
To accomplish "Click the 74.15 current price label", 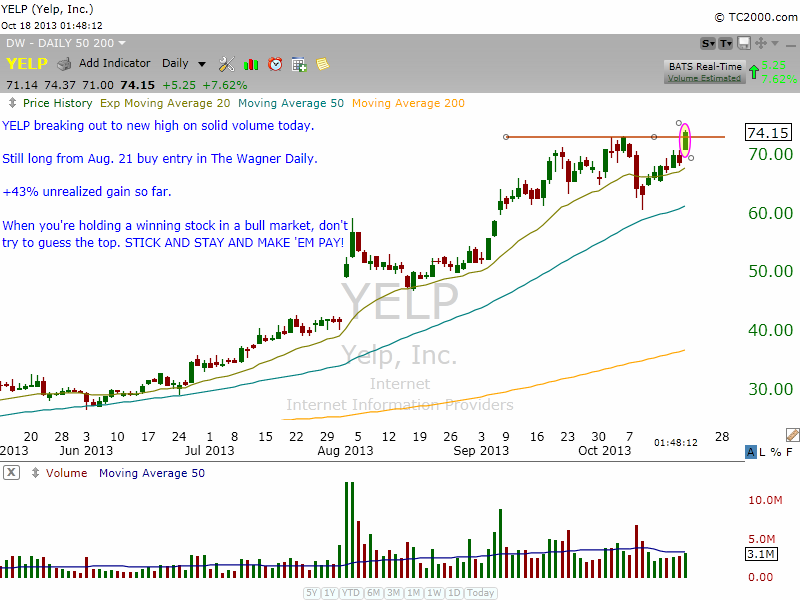I will (768, 133).
